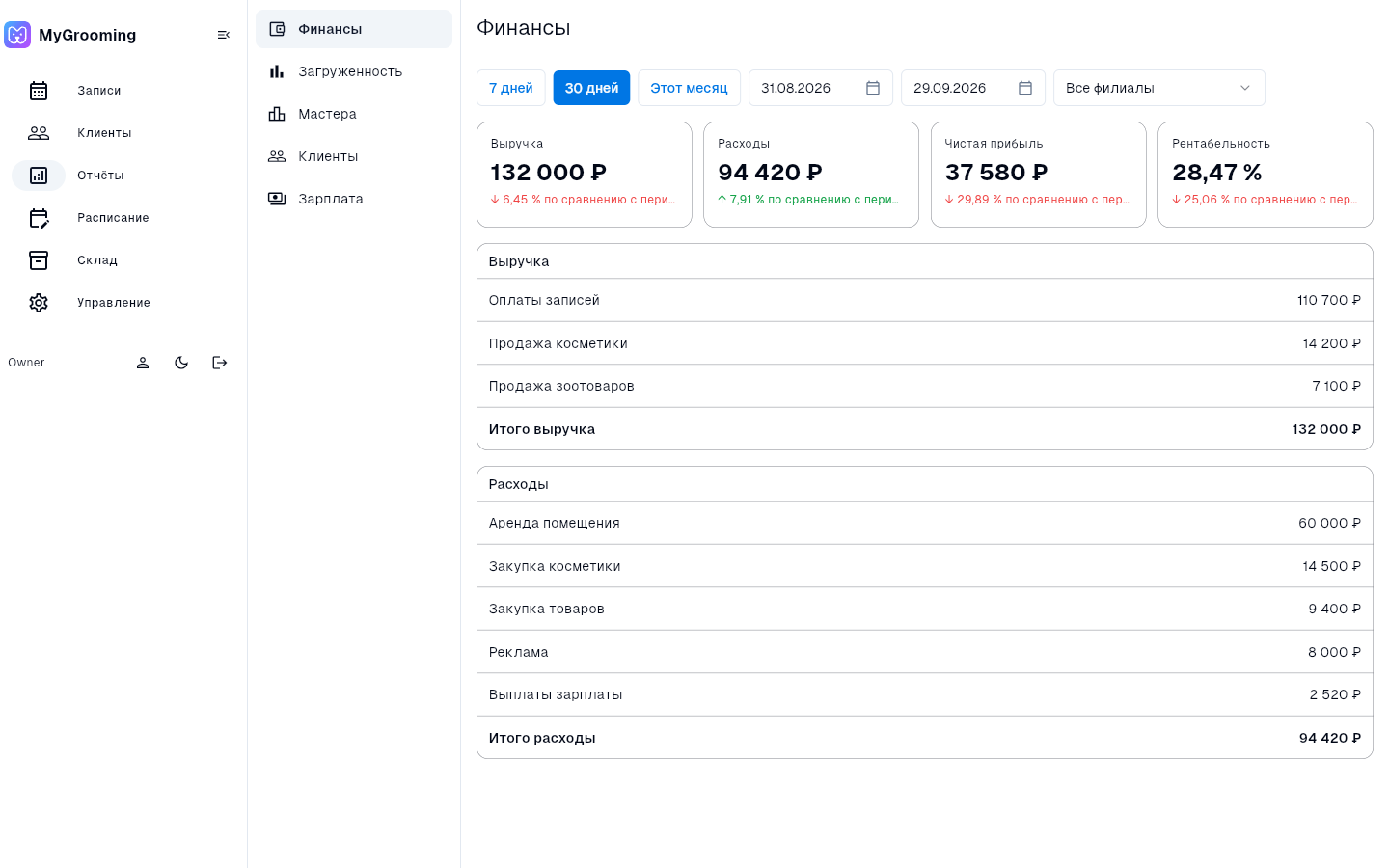Open the Записи calendar icon
The height and width of the screenshot is (868, 1389).
(39, 91)
